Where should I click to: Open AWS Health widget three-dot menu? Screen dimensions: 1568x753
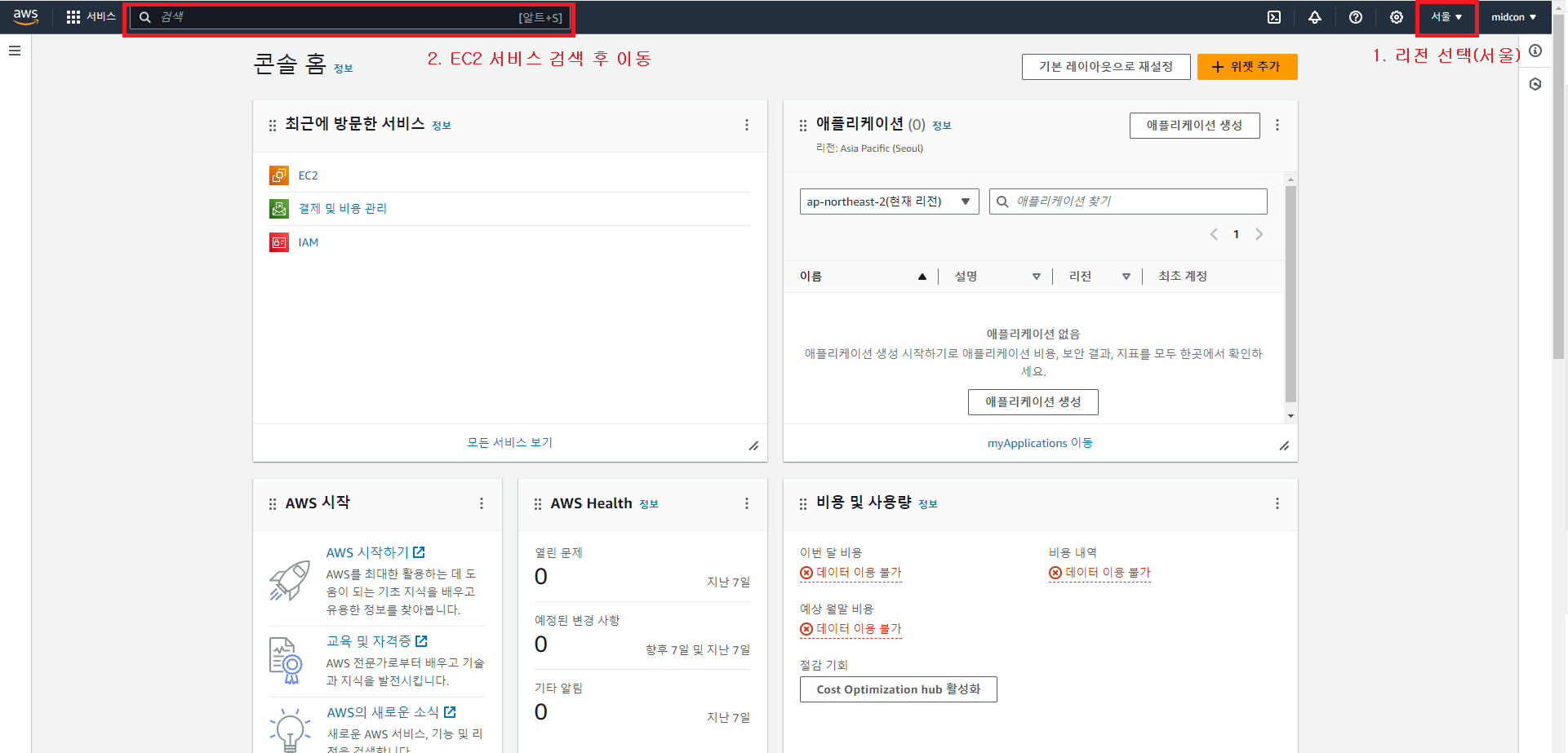[x=746, y=503]
